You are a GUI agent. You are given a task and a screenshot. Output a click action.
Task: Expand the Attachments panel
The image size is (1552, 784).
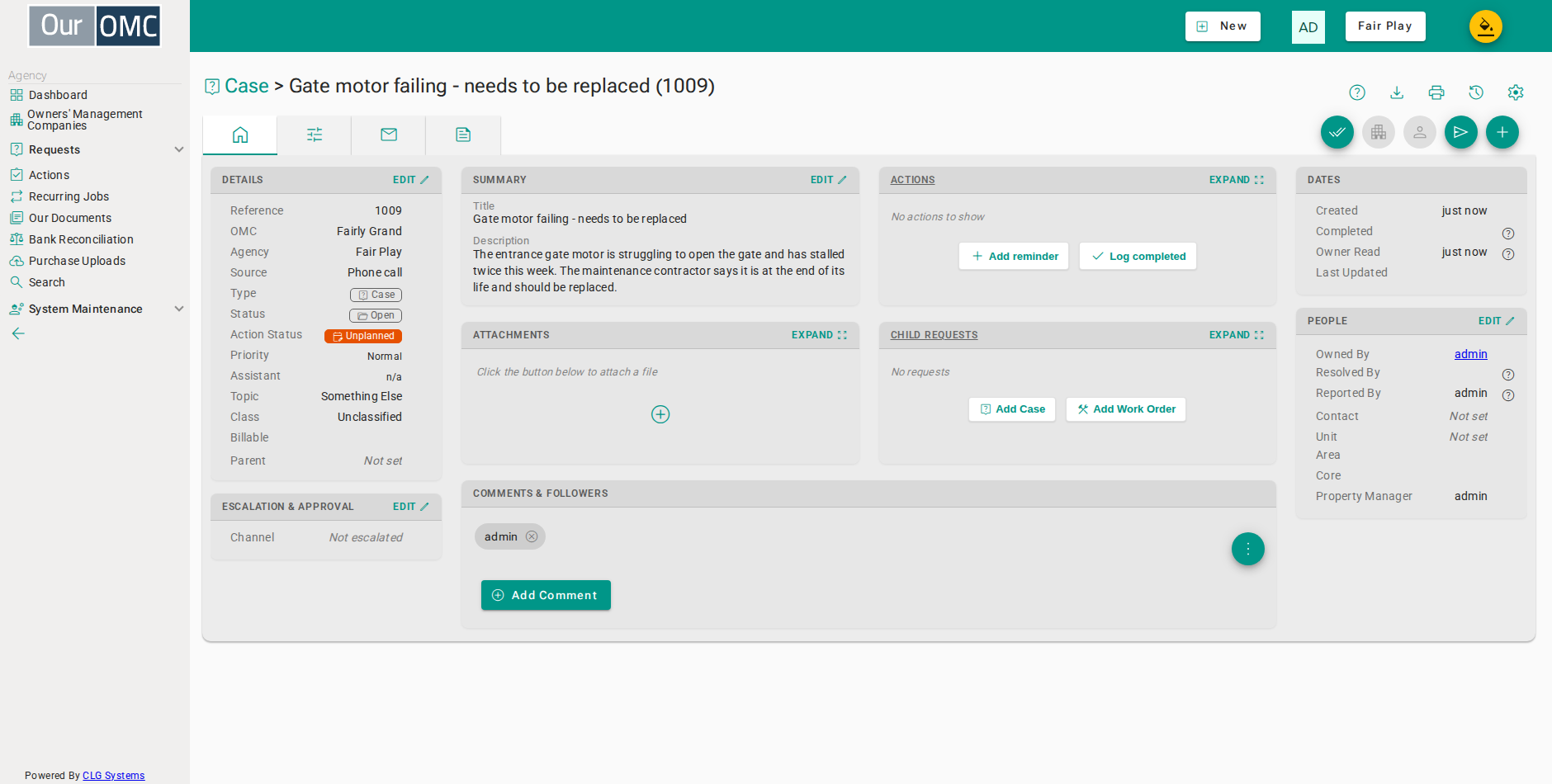pos(819,335)
